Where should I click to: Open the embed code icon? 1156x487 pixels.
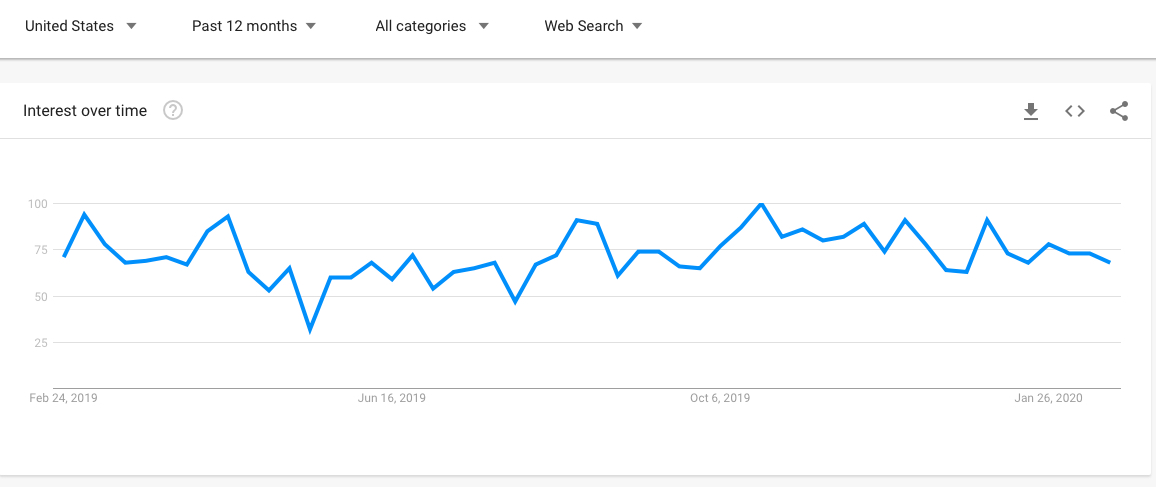point(1075,111)
